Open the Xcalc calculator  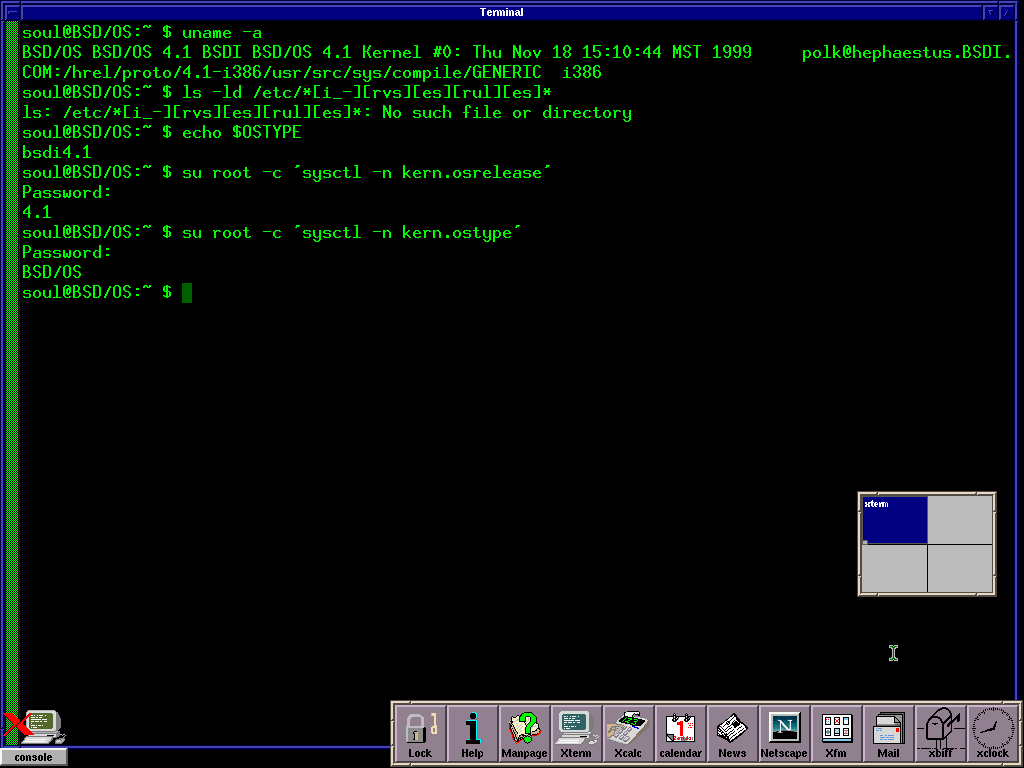point(628,734)
